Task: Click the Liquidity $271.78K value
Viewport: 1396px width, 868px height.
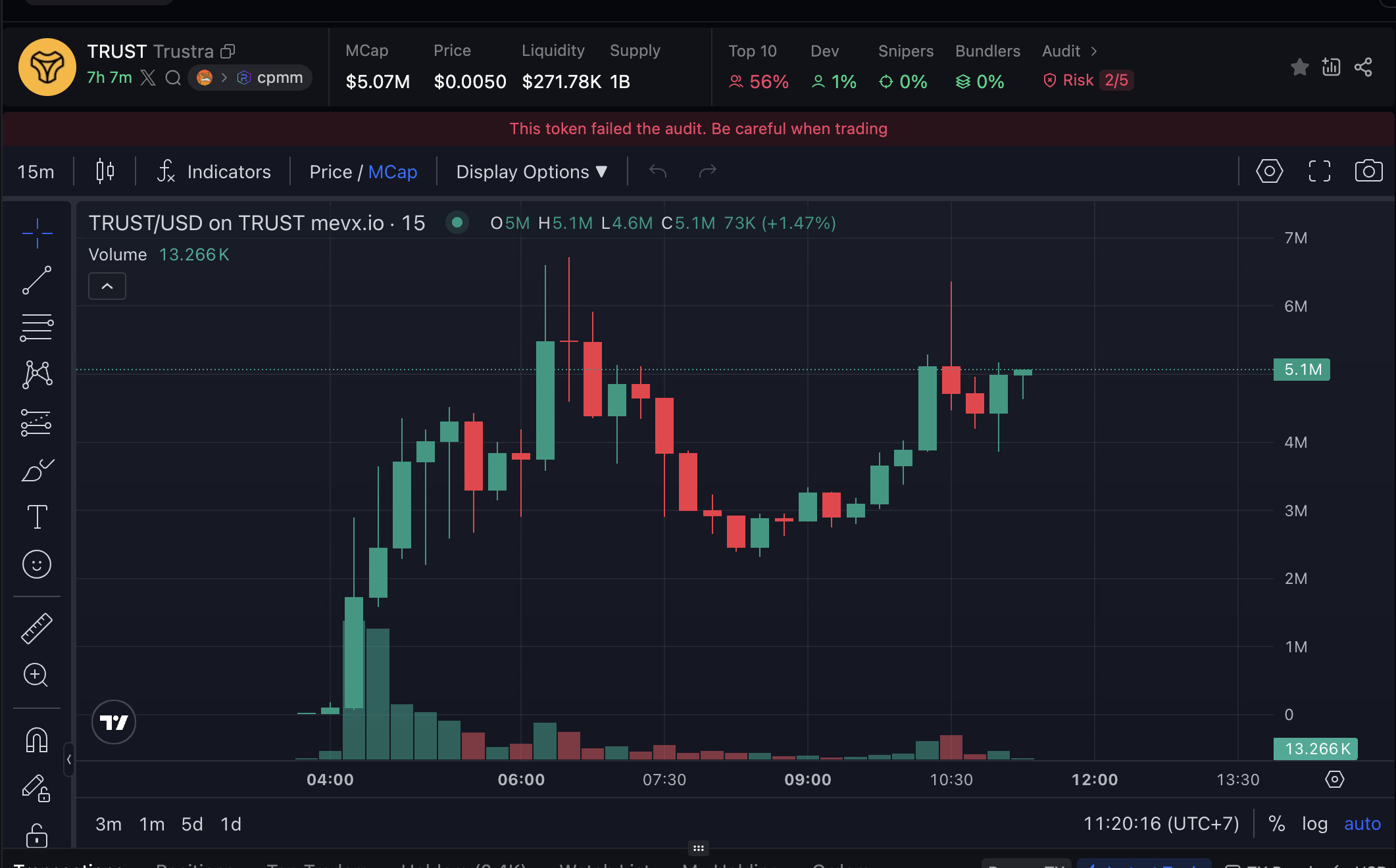Action: pyautogui.click(x=561, y=82)
